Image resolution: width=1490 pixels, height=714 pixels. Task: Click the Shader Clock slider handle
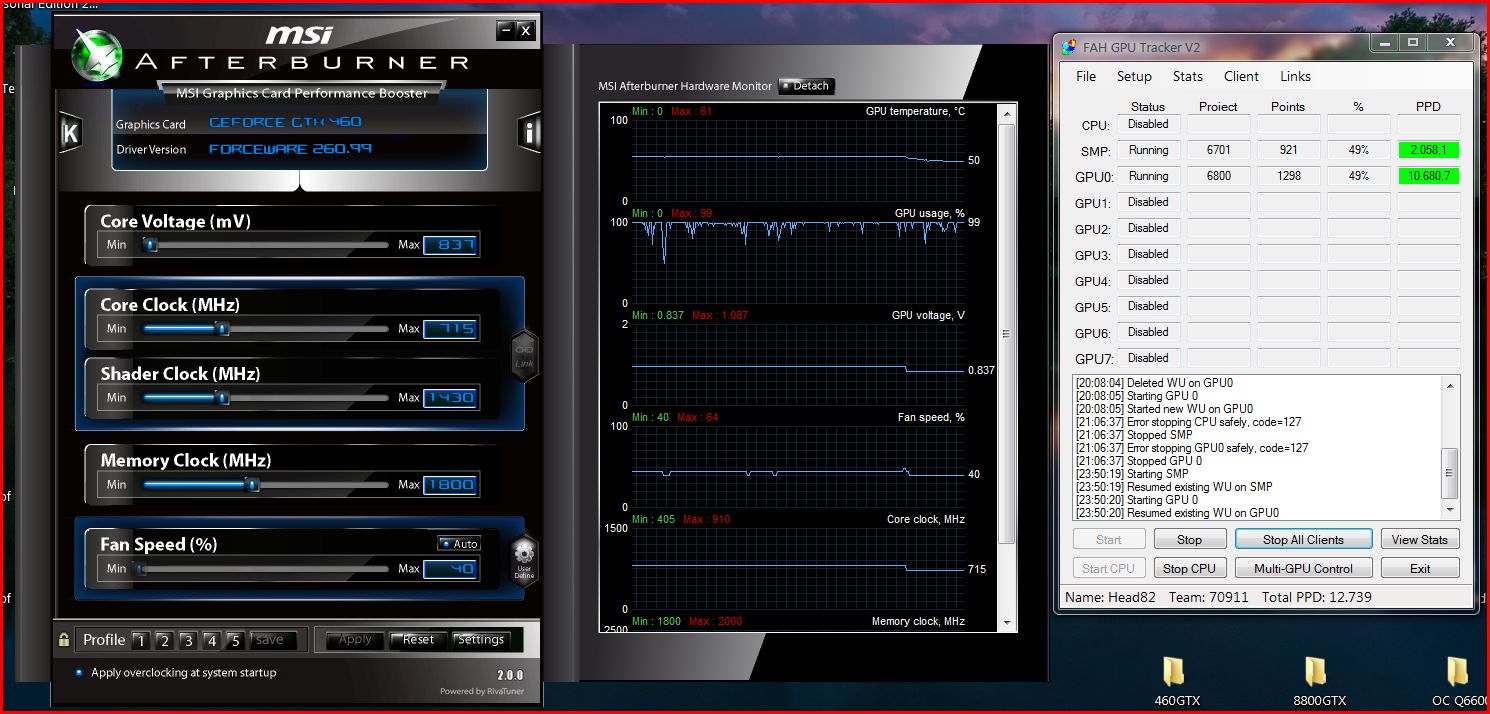click(x=223, y=397)
